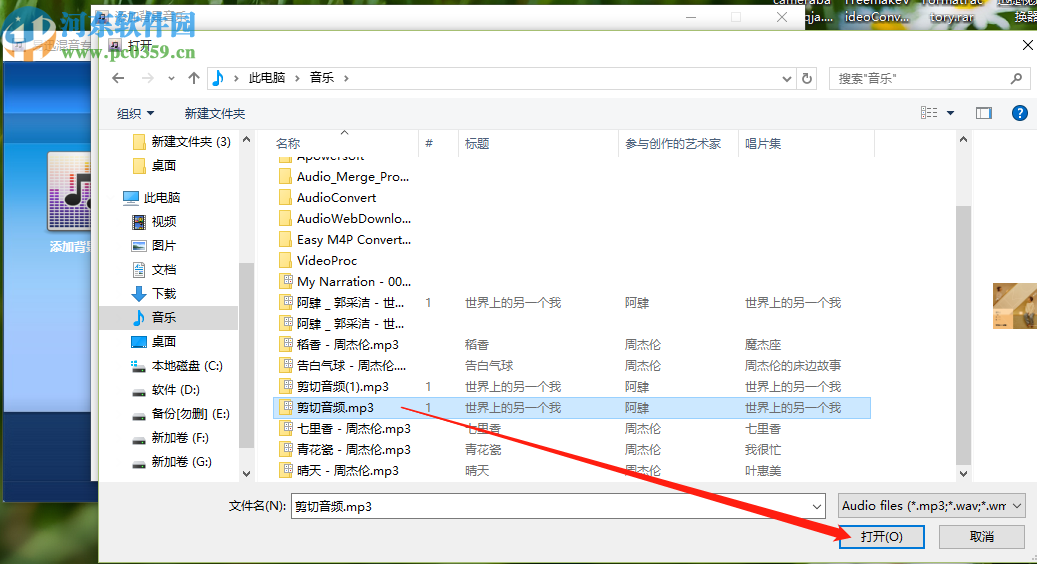Sort by the 唱片集 column header
Image resolution: width=1037 pixels, height=564 pixels.
click(806, 143)
